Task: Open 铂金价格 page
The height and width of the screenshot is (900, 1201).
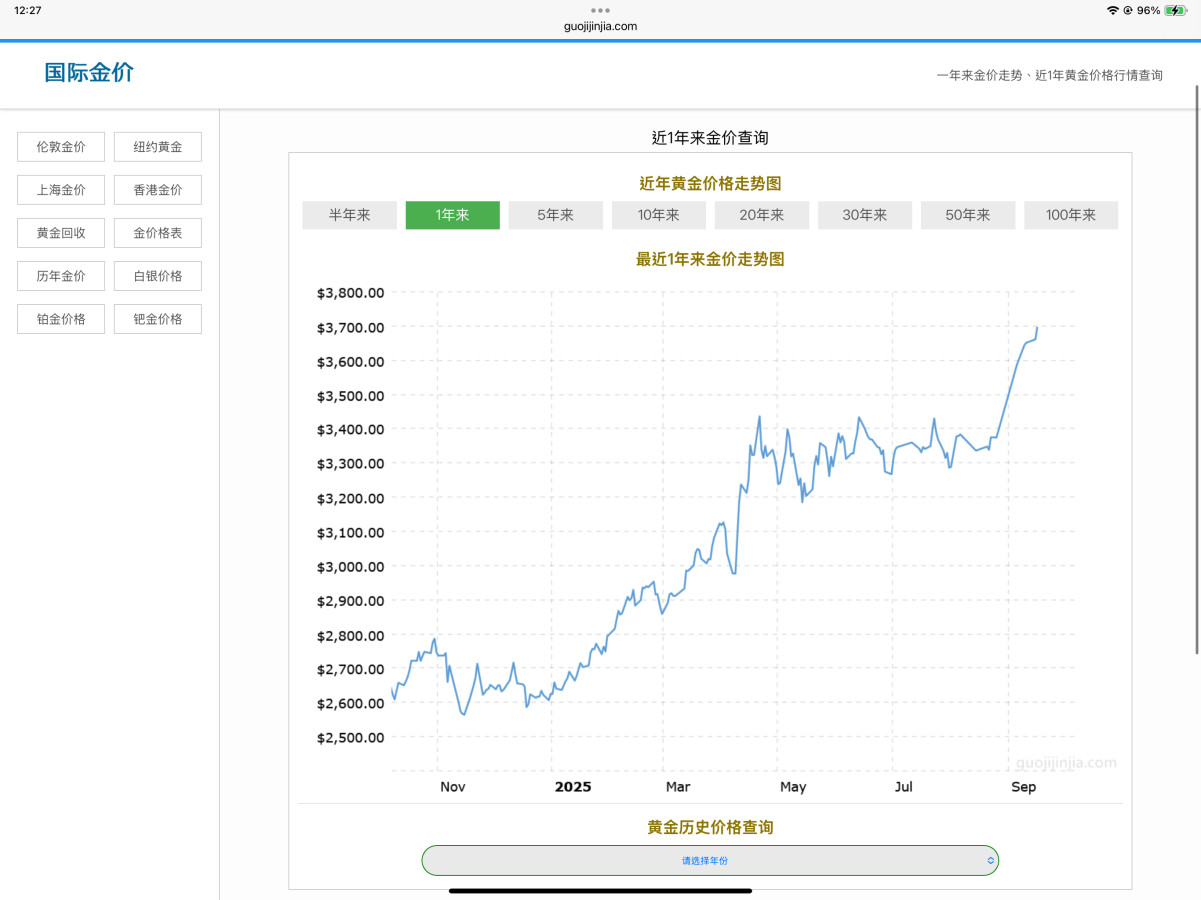Action: 61,319
